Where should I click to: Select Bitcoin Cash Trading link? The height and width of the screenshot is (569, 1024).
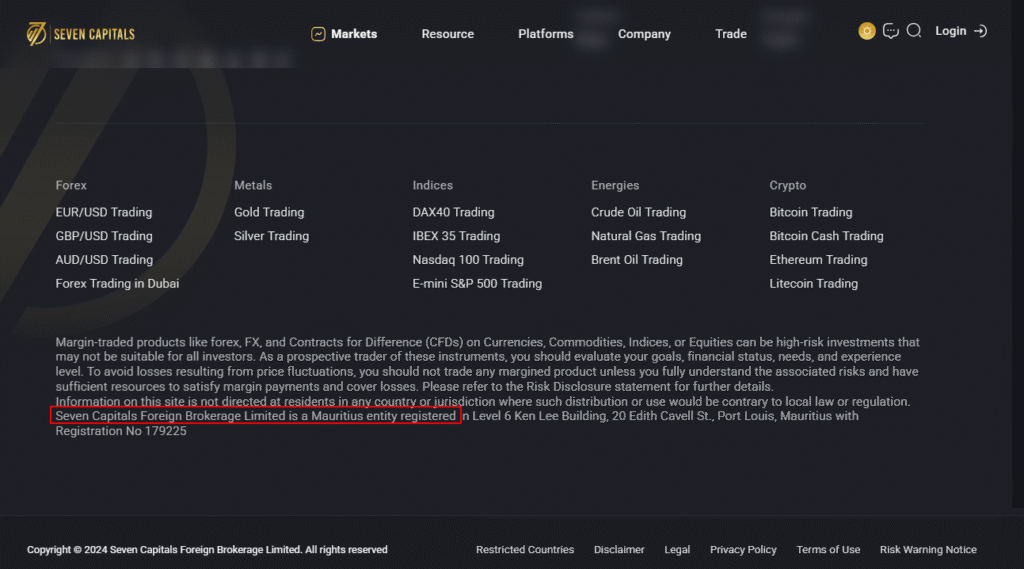click(826, 236)
